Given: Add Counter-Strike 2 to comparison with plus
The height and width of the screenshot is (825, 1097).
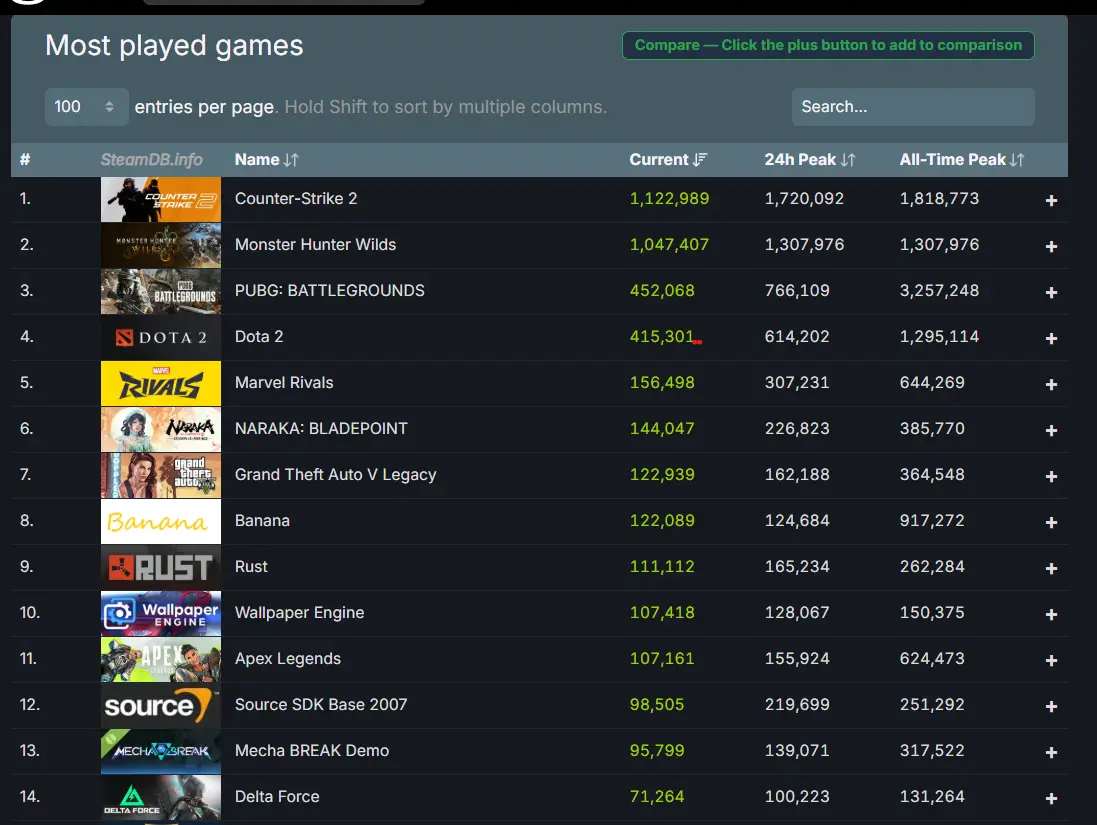Looking at the screenshot, I should coord(1051,201).
